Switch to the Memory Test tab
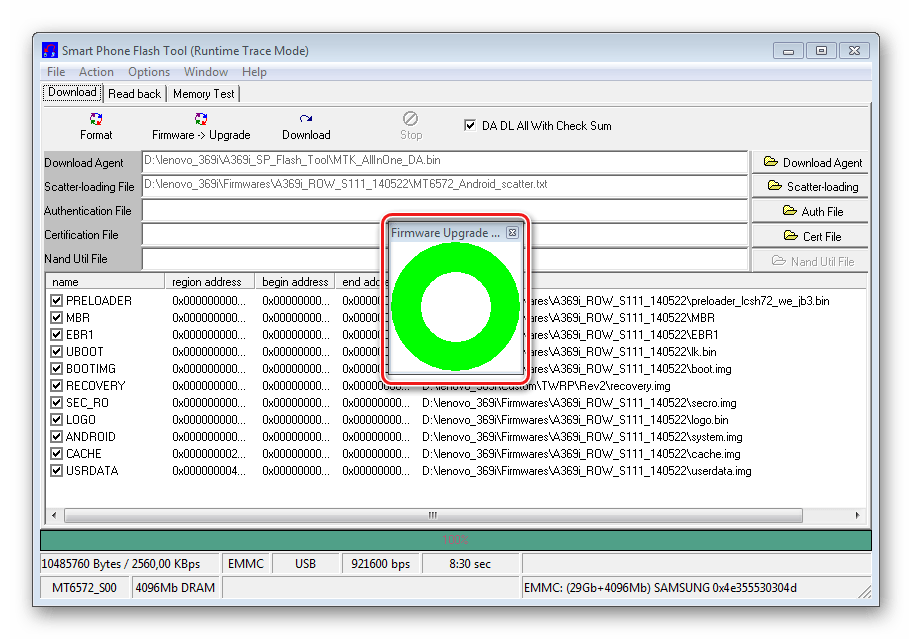Image resolution: width=912 pixels, height=639 pixels. tap(204, 94)
